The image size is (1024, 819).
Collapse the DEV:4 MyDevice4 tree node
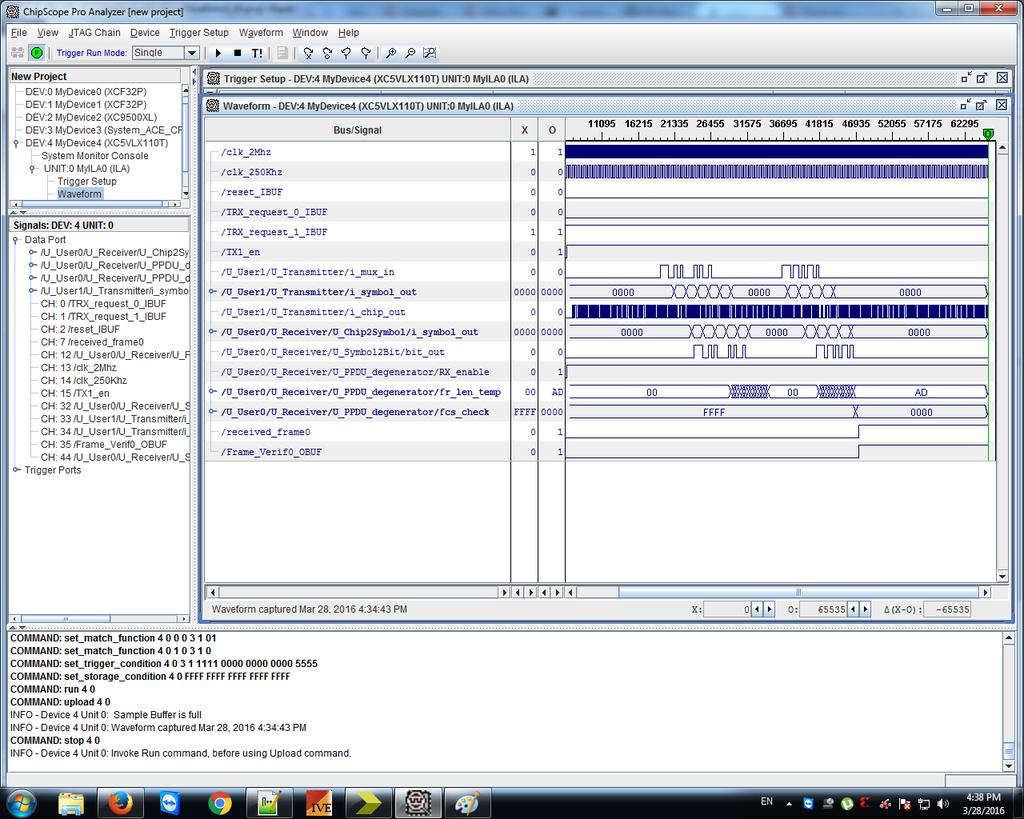(16, 143)
